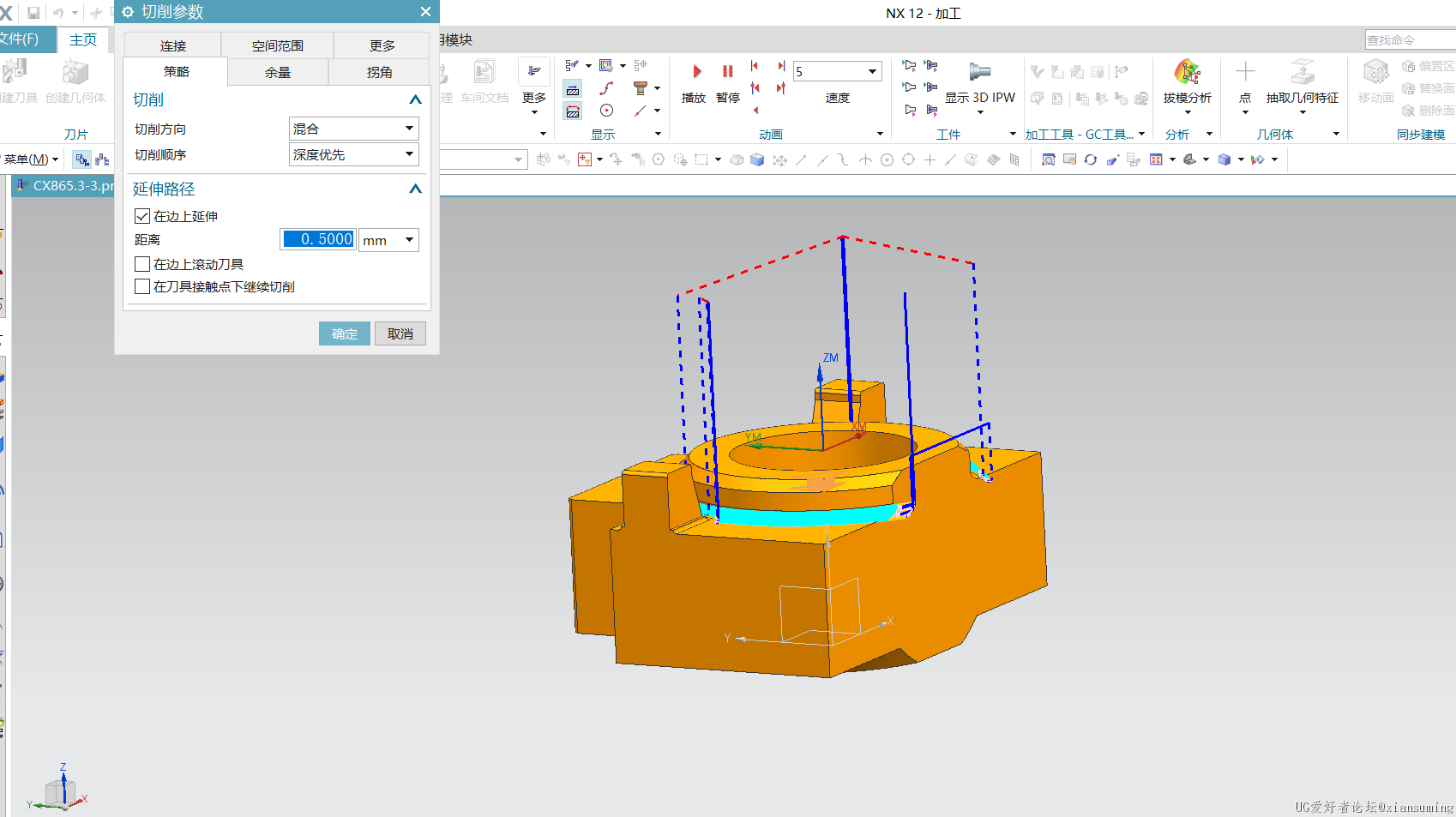
Task: Click the 距离 value field 0.5000
Action: click(317, 239)
